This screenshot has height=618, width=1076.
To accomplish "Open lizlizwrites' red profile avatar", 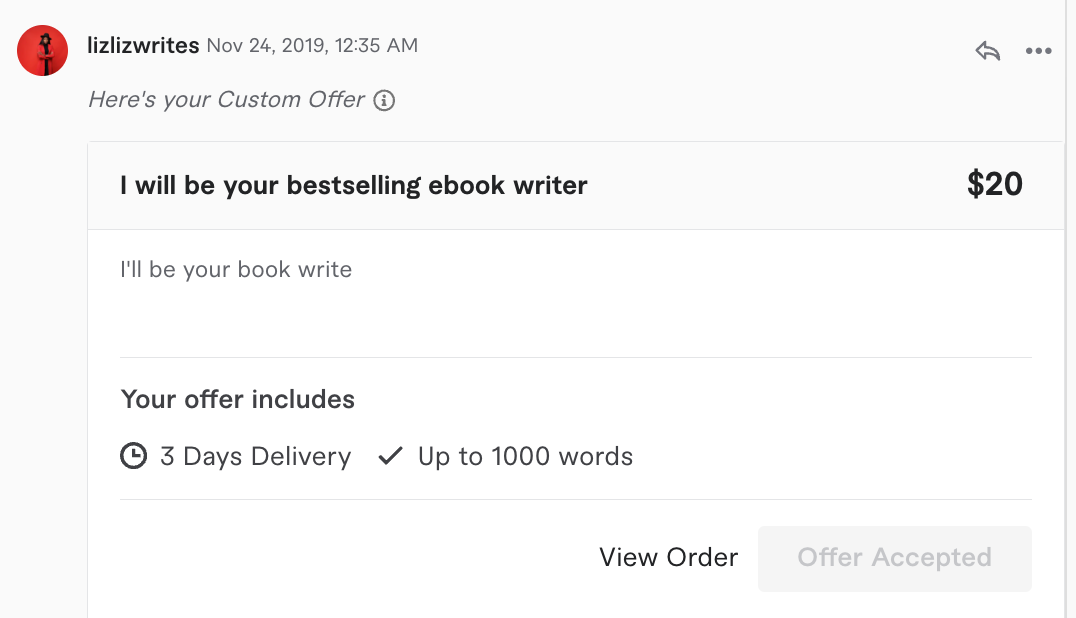I will pos(43,50).
